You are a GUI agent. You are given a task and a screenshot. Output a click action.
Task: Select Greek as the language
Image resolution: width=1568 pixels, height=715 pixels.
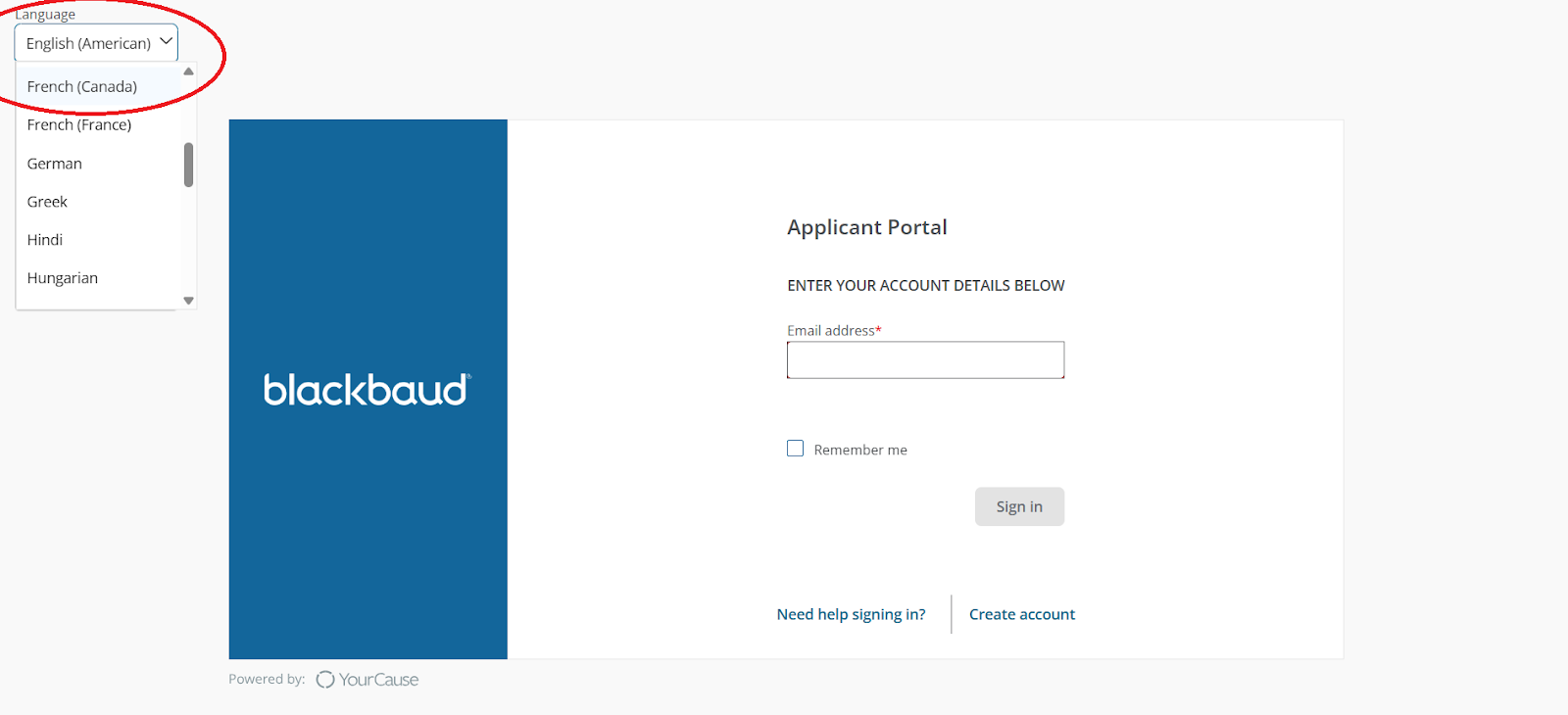point(47,202)
